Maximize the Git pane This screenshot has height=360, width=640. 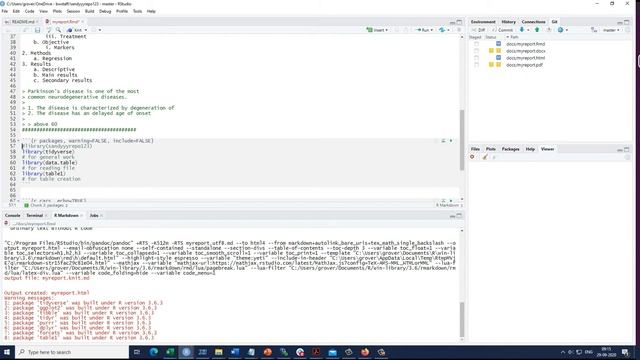pyautogui.click(x=627, y=22)
